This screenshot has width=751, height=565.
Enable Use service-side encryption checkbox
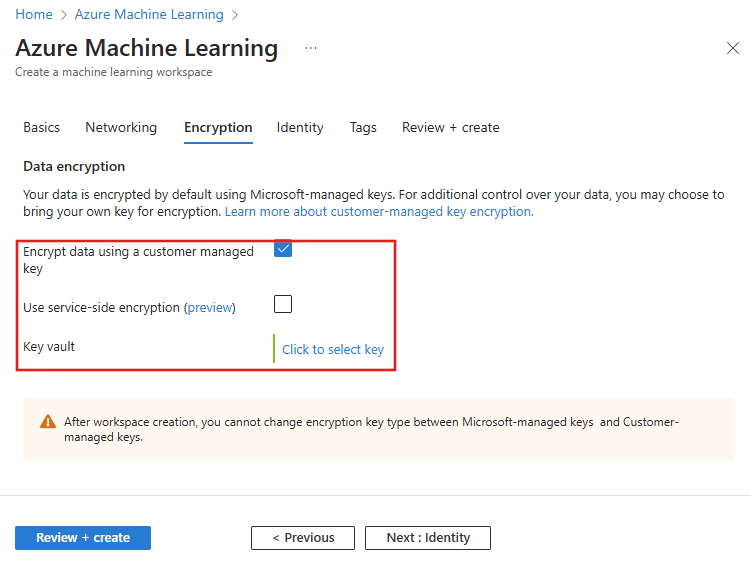click(283, 304)
